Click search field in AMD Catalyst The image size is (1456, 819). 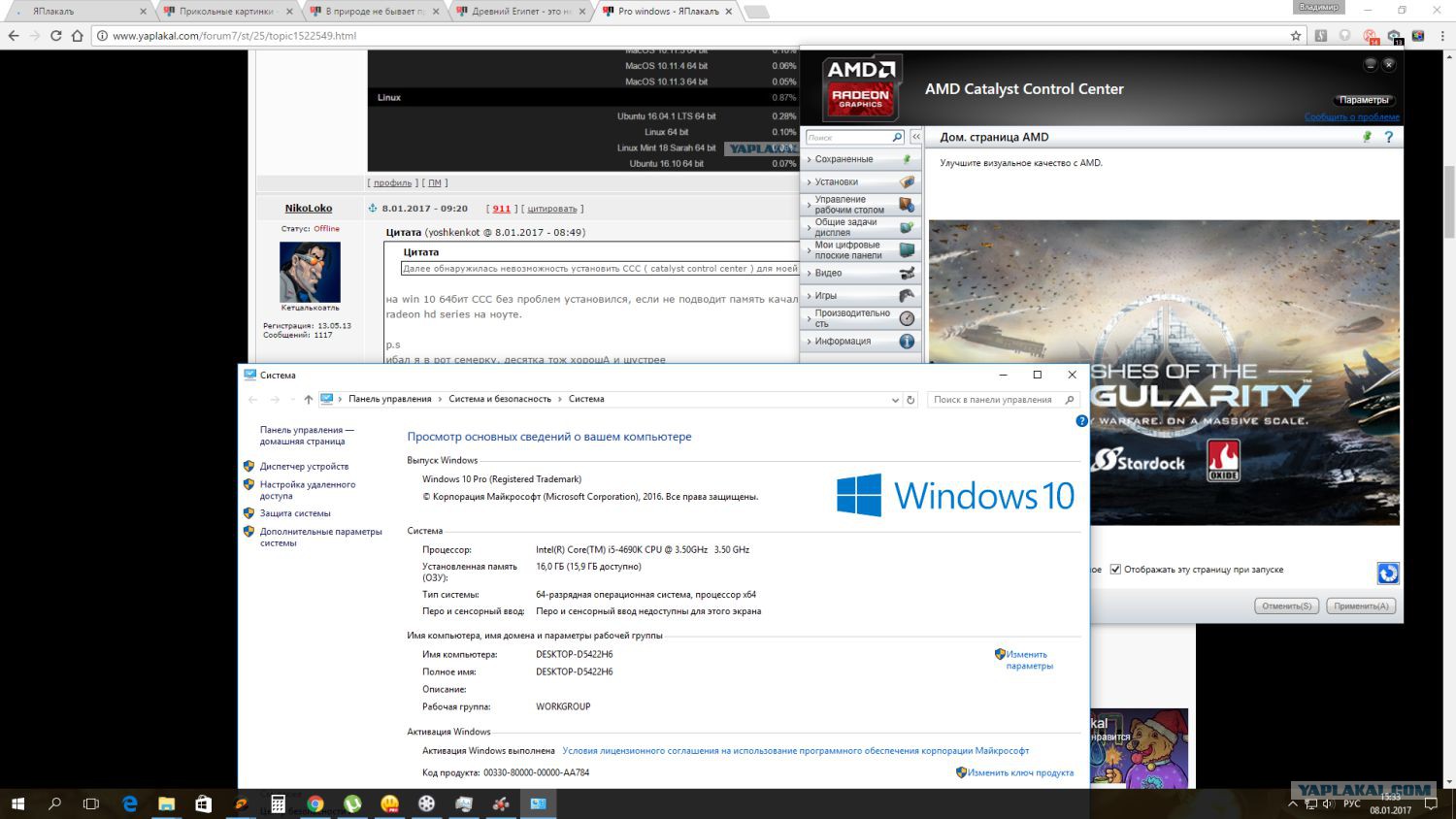pyautogui.click(x=847, y=138)
